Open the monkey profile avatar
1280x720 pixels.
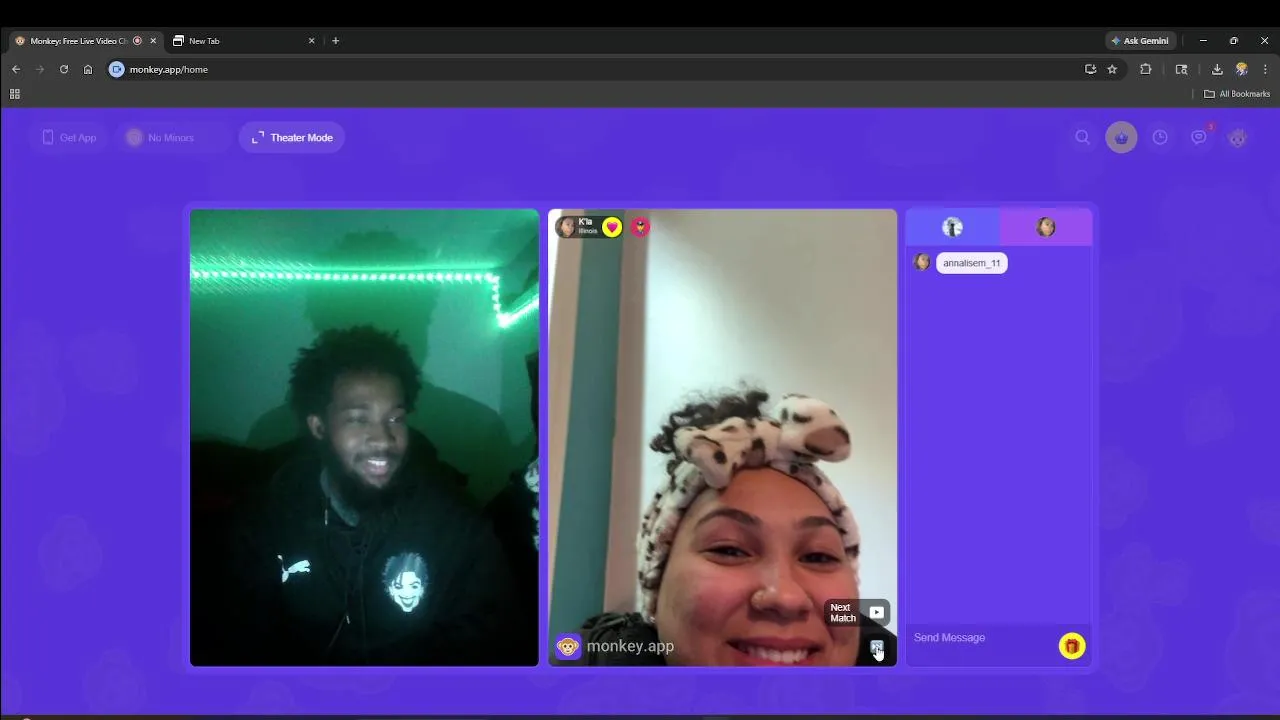click(1237, 137)
